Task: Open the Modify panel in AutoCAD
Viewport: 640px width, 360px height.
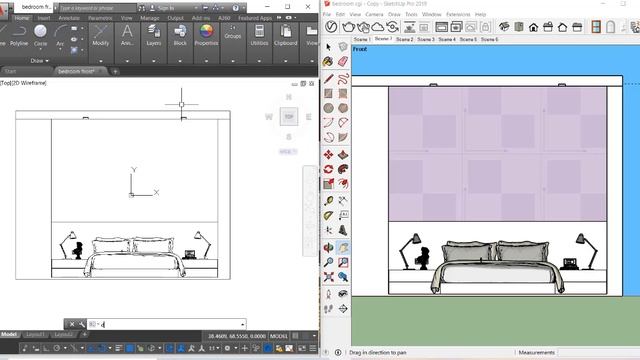Action: coord(100,36)
